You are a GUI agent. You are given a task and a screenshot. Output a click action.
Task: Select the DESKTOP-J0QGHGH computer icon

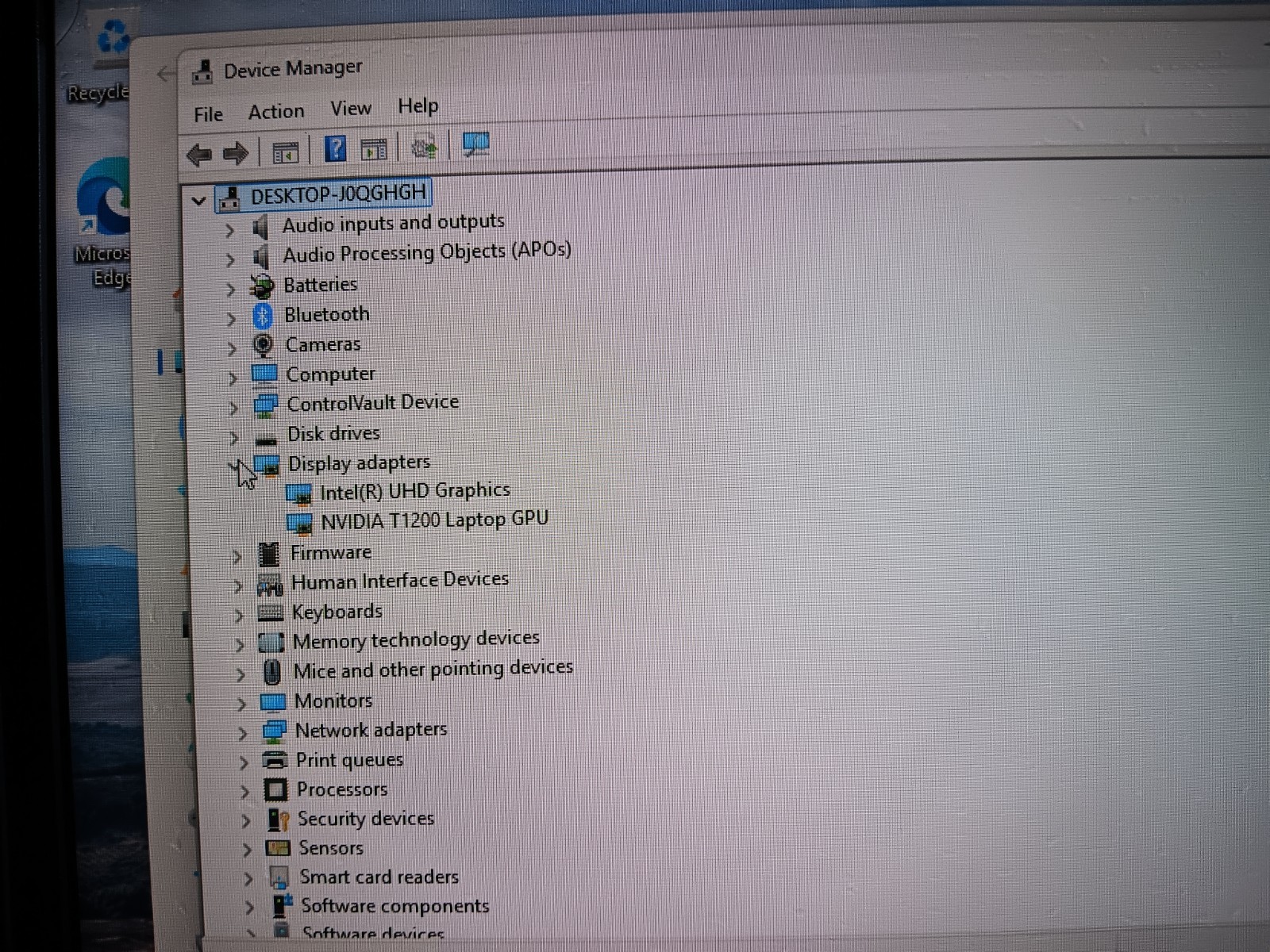pyautogui.click(x=229, y=198)
